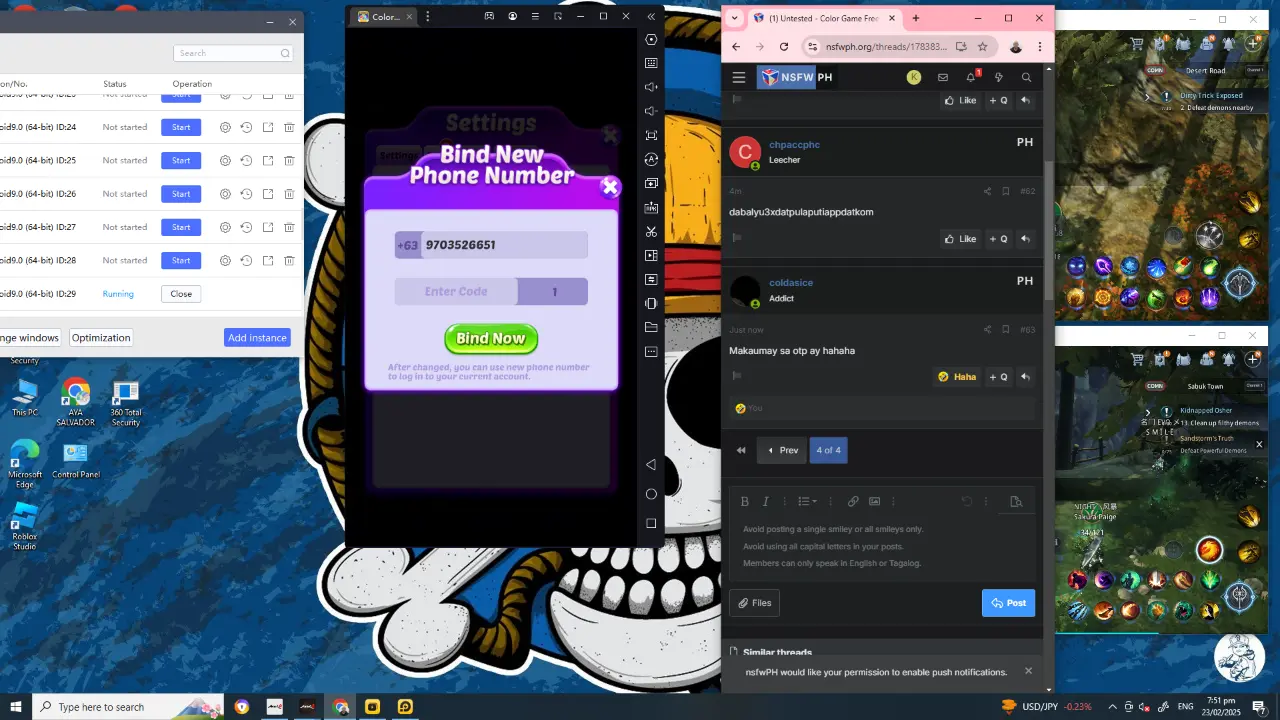Click backup/restore icon for instance ID:25
Image resolution: width=1280 pixels, height=720 pixels.
pyautogui.click(x=246, y=160)
